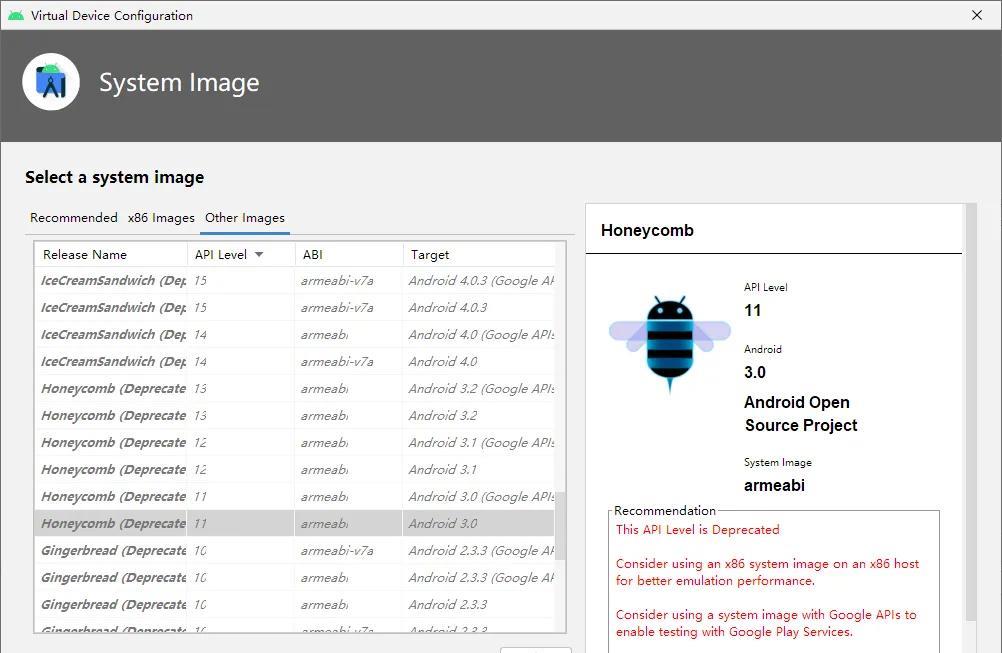Select the Android 4.0 armeabi-v7a row
This screenshot has width=1002, height=653.
tap(295, 362)
